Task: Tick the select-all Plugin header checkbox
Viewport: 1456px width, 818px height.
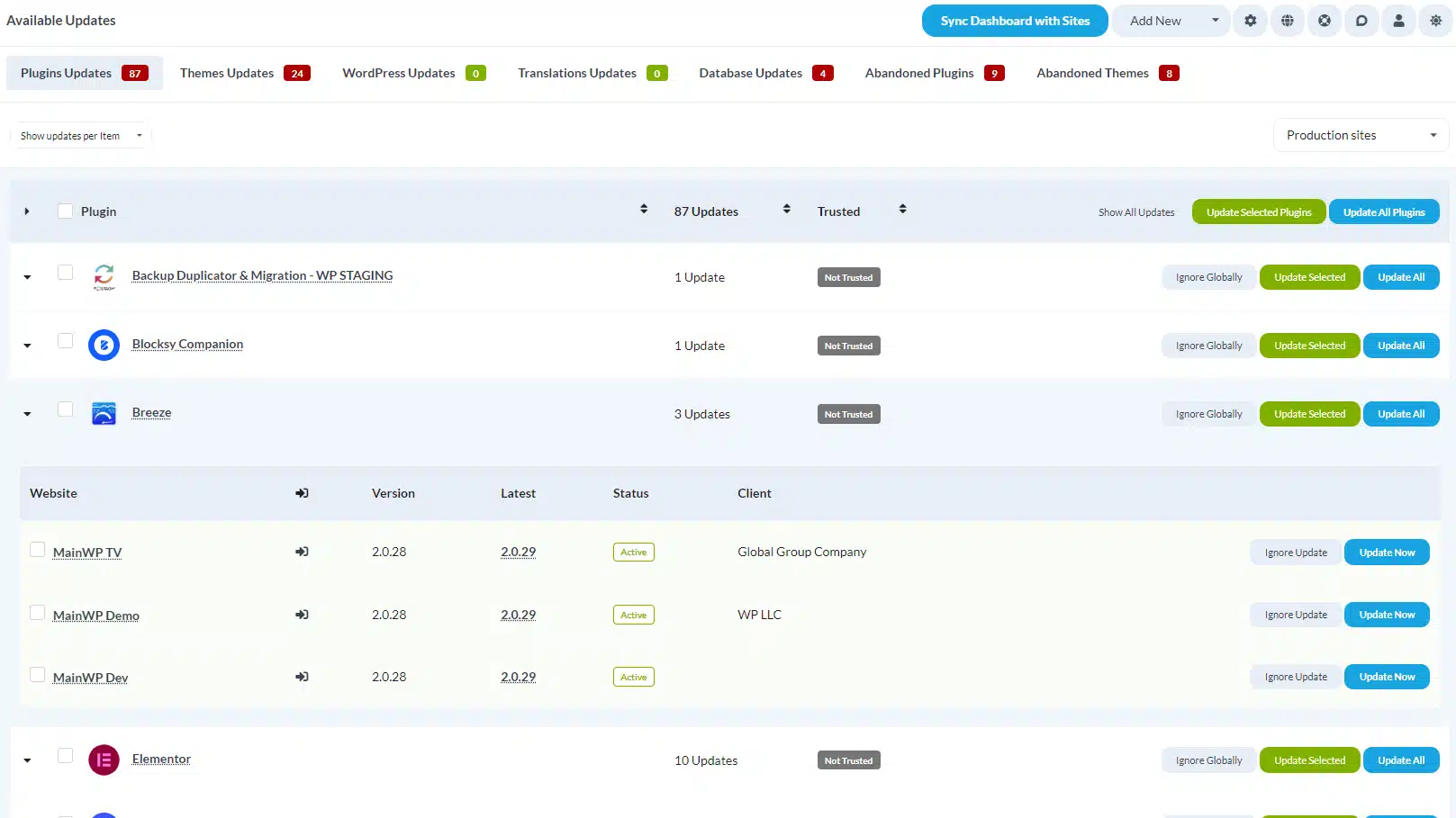Action: tap(65, 211)
